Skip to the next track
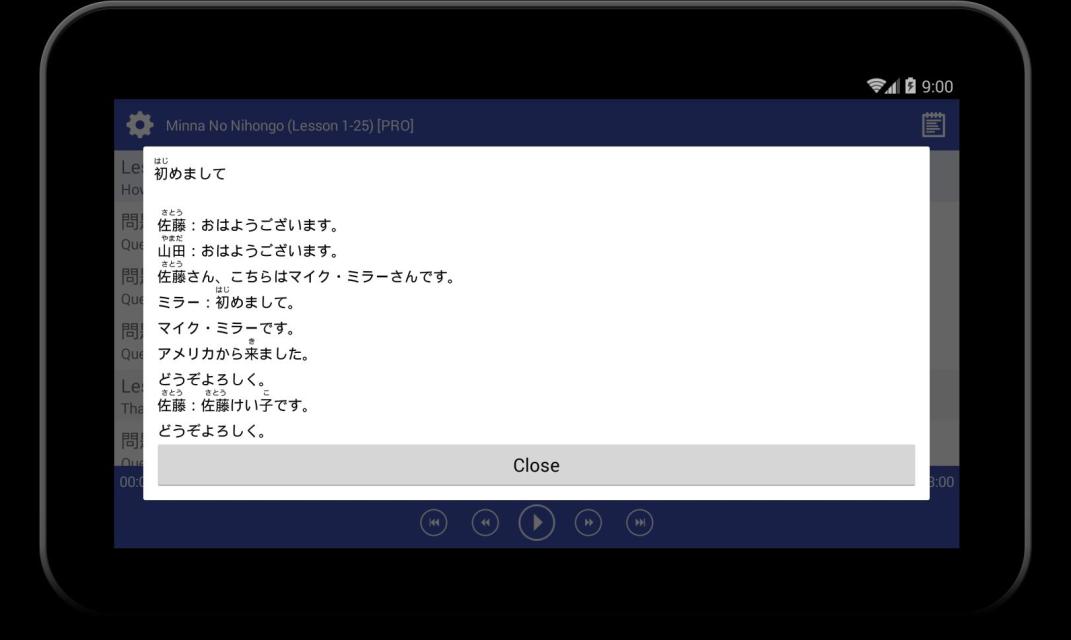This screenshot has width=1071, height=640. 638,522
